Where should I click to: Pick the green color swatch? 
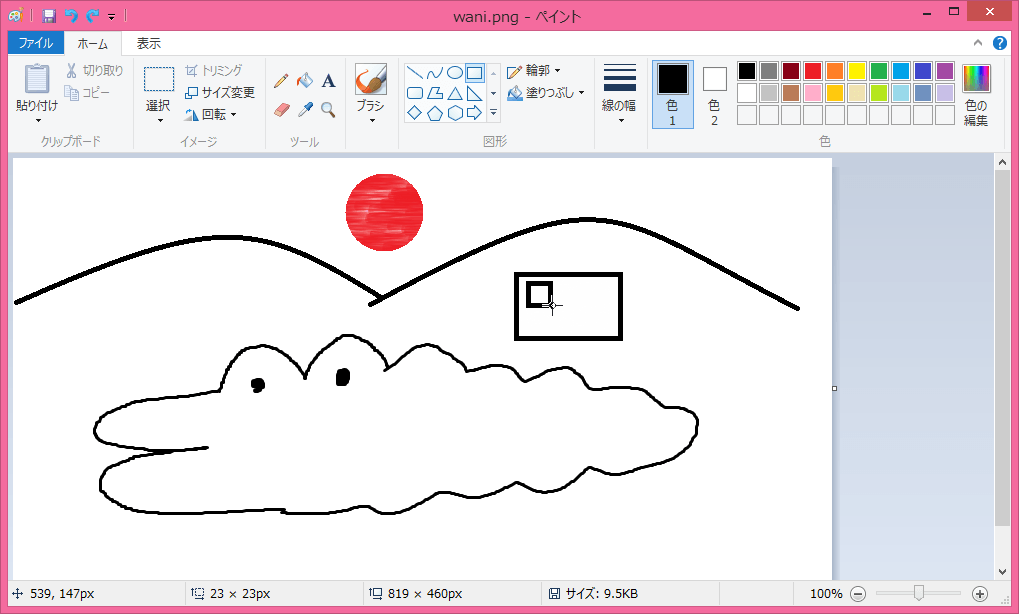(879, 71)
